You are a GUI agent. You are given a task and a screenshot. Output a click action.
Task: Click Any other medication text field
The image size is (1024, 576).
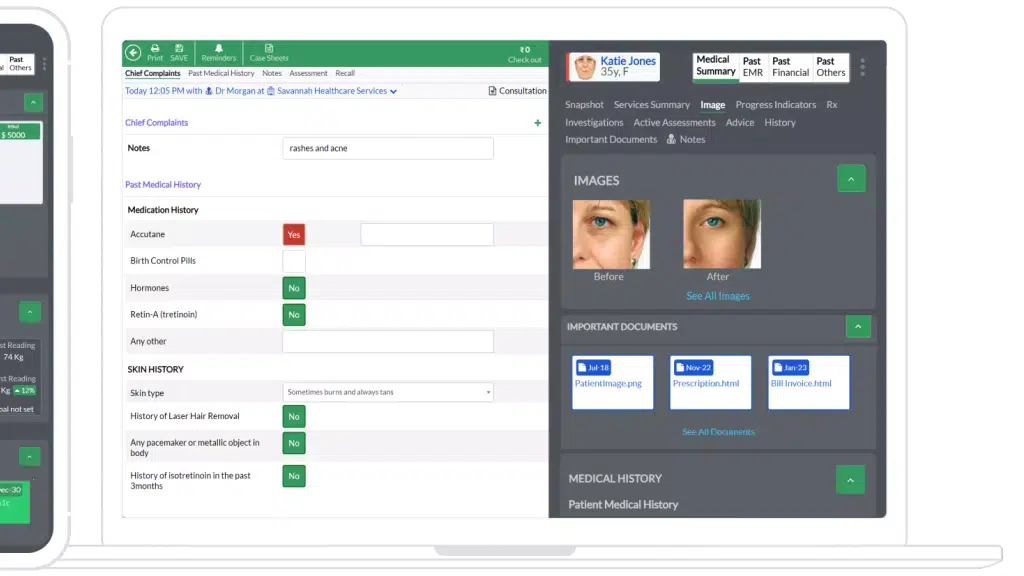point(388,342)
